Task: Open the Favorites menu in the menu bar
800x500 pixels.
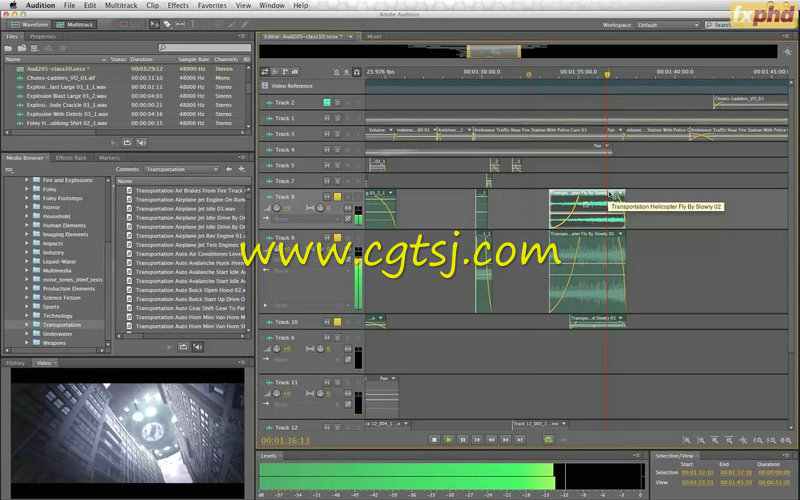Action: coord(212,5)
